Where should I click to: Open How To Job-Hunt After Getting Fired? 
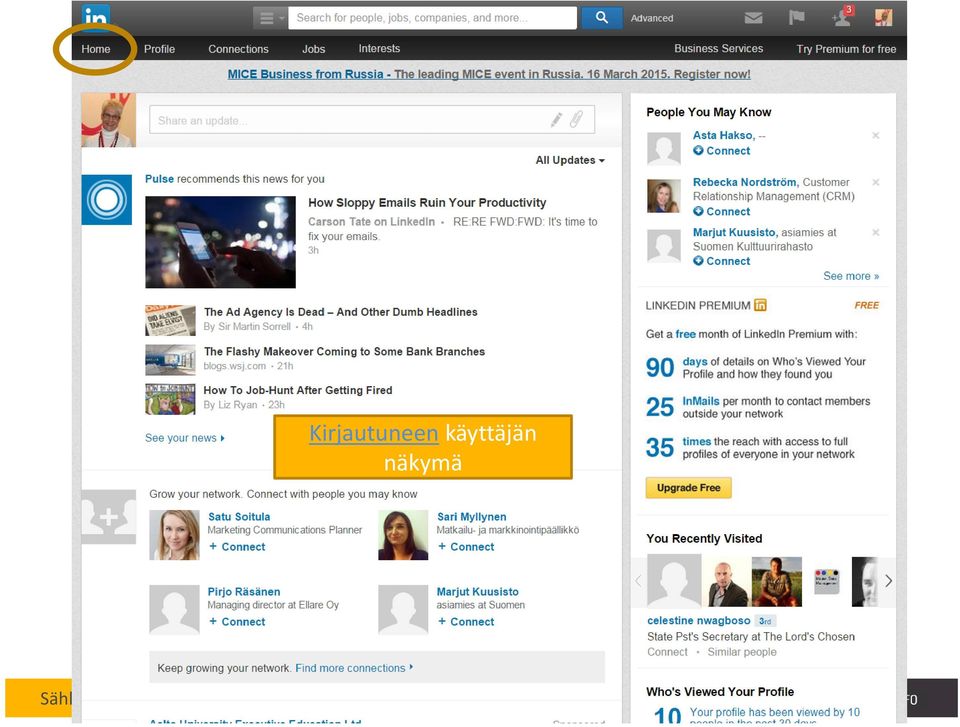298,390
